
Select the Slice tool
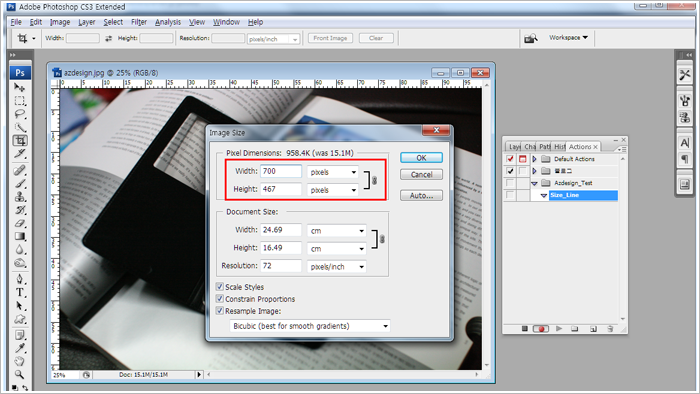tap(20, 154)
